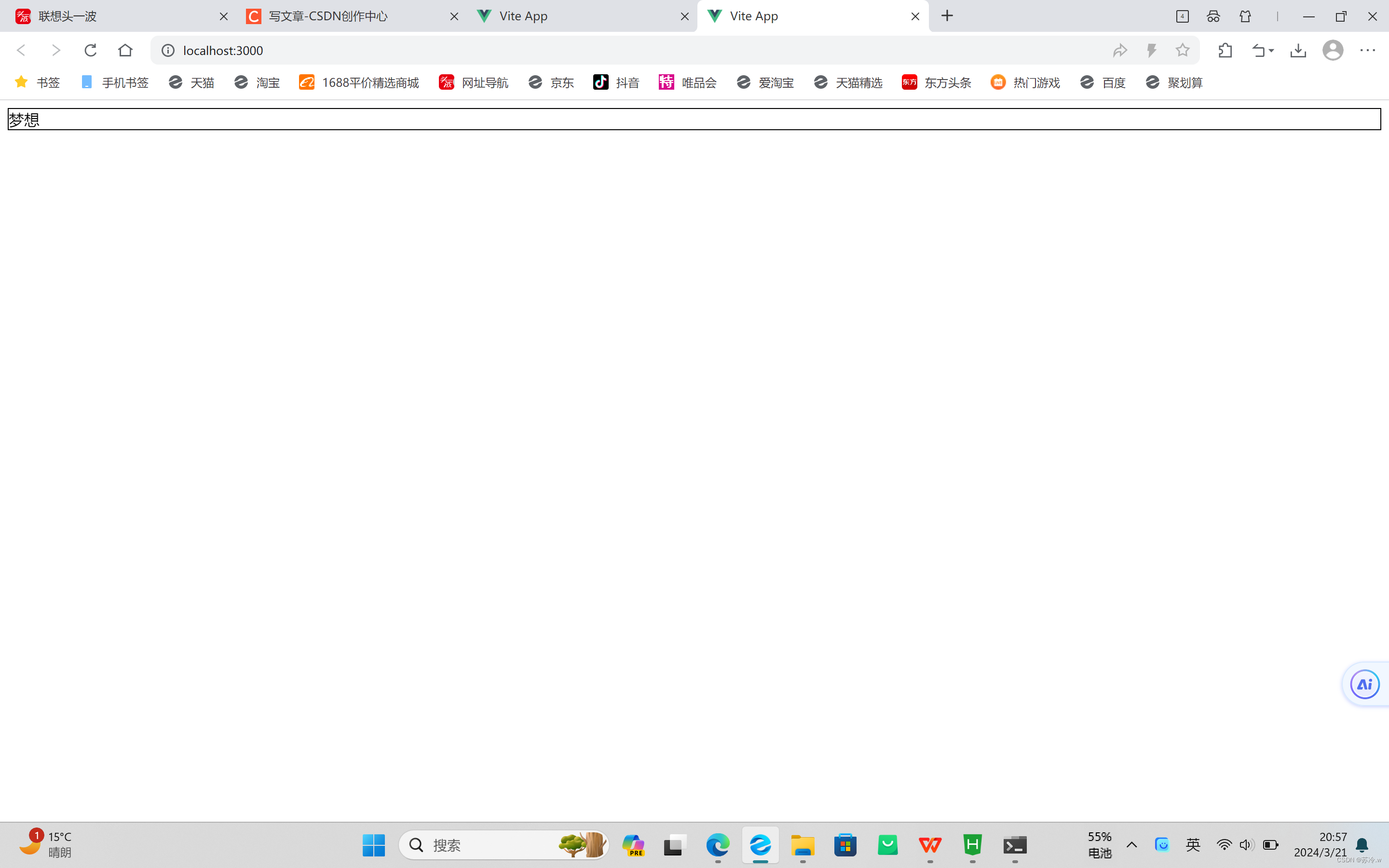Click the share page icon
Image resolution: width=1389 pixels, height=868 pixels.
[x=1120, y=50]
